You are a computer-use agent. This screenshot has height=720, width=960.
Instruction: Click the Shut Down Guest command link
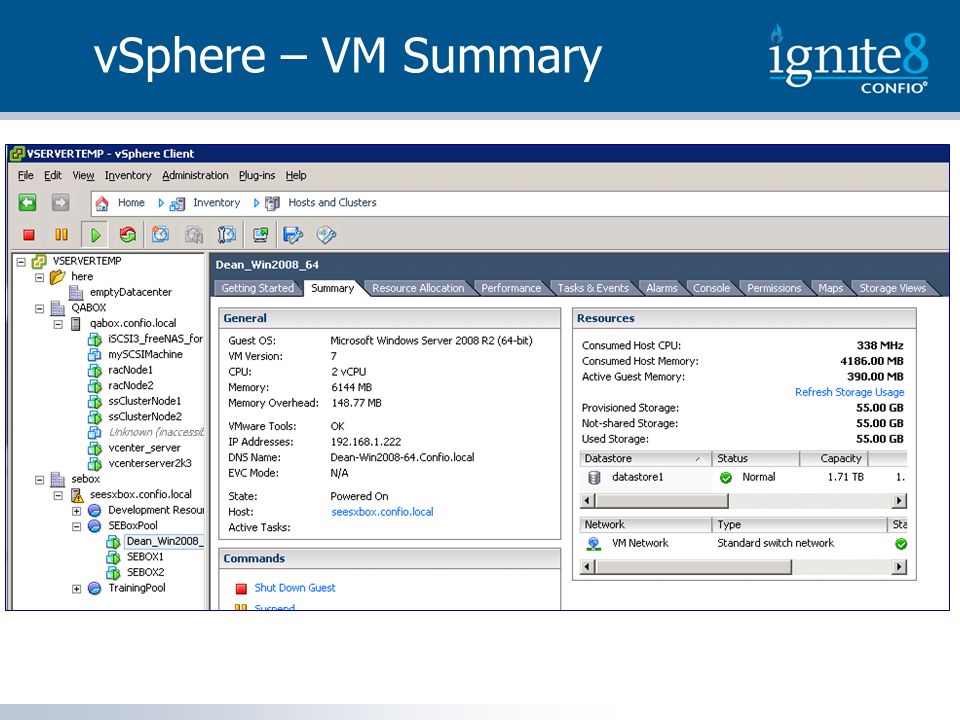pos(294,588)
